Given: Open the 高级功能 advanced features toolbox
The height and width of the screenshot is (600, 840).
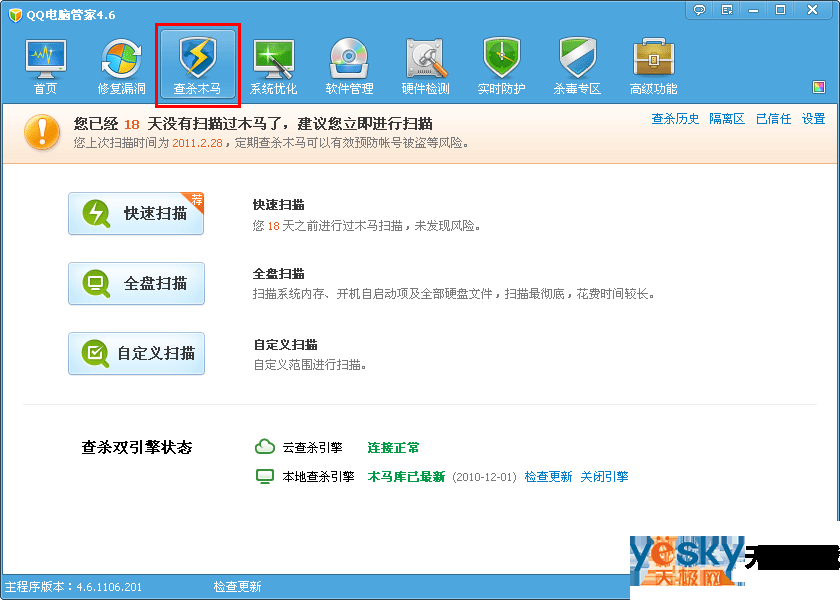Looking at the screenshot, I should click(x=654, y=67).
